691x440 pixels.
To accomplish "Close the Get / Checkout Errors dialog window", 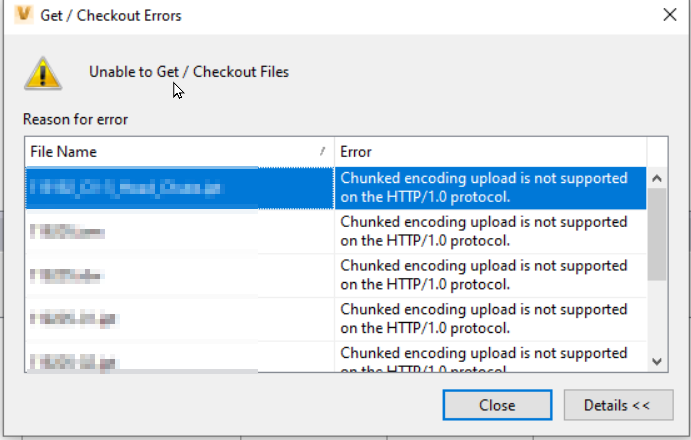I will [668, 16].
